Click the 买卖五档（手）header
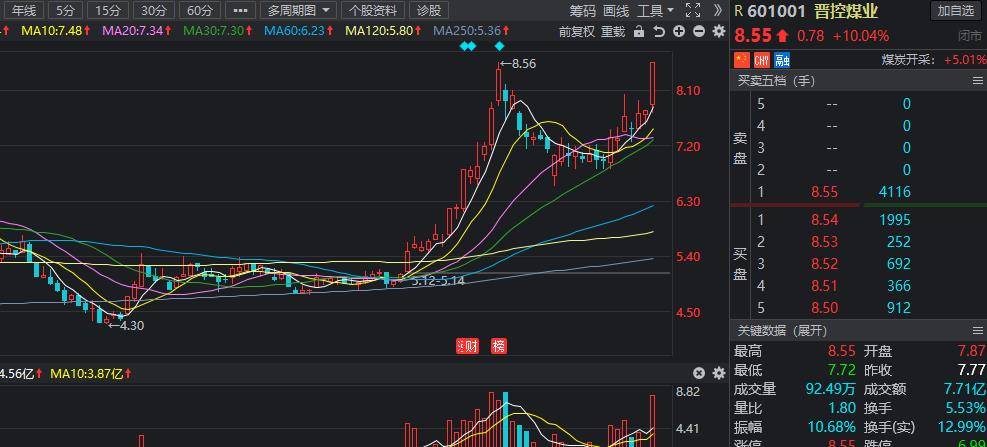Viewport: 987px width, 447px height. pyautogui.click(x=776, y=81)
